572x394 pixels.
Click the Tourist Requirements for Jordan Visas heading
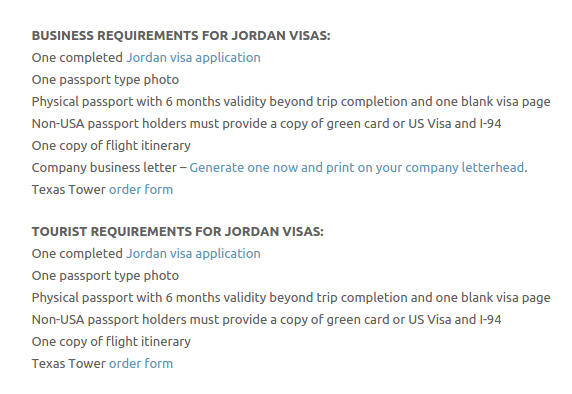click(x=178, y=232)
